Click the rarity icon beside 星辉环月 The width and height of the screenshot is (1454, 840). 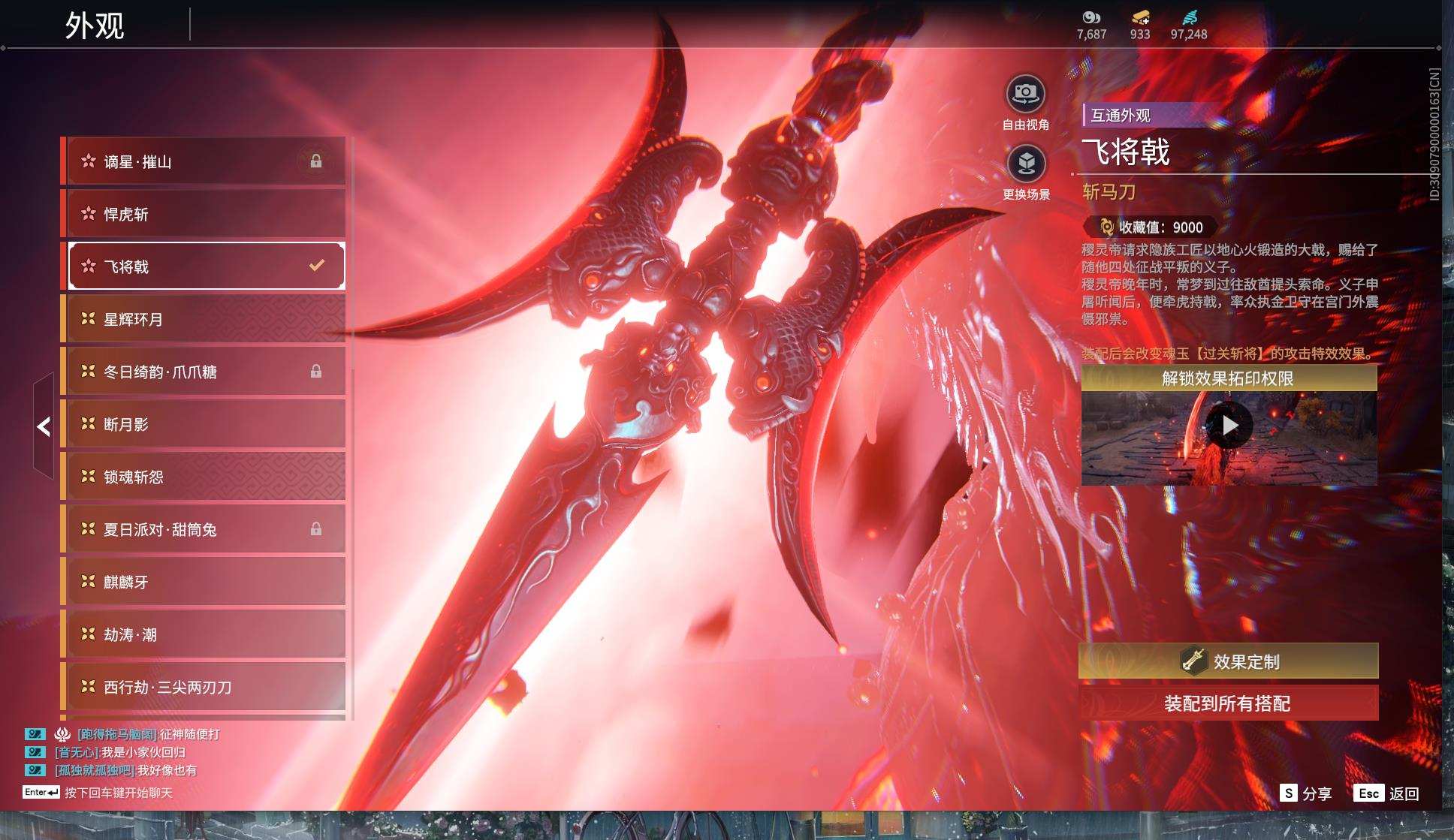(x=89, y=318)
